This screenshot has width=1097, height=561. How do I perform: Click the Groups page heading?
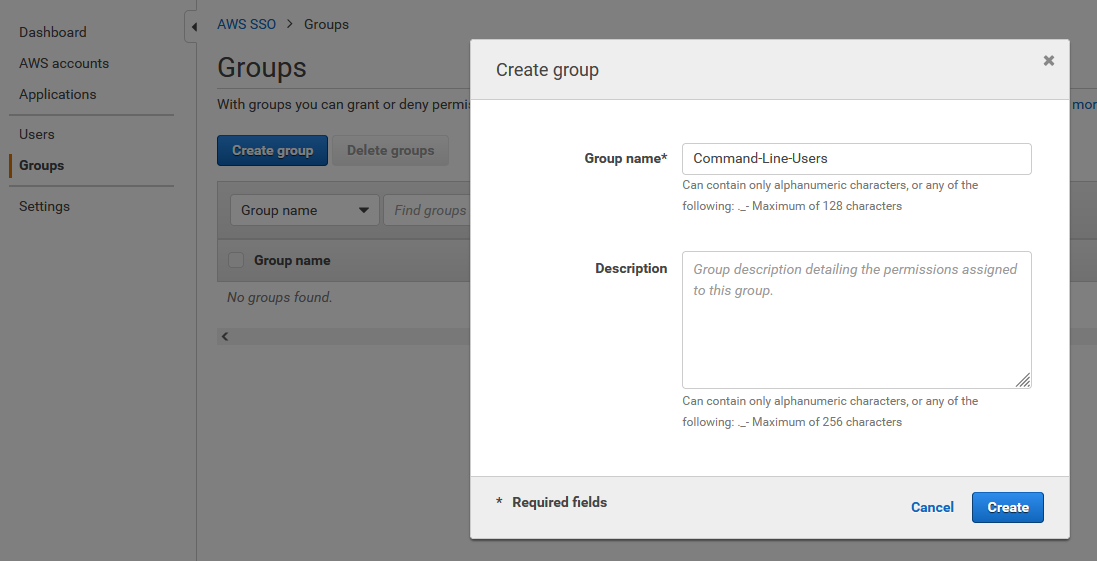(262, 68)
